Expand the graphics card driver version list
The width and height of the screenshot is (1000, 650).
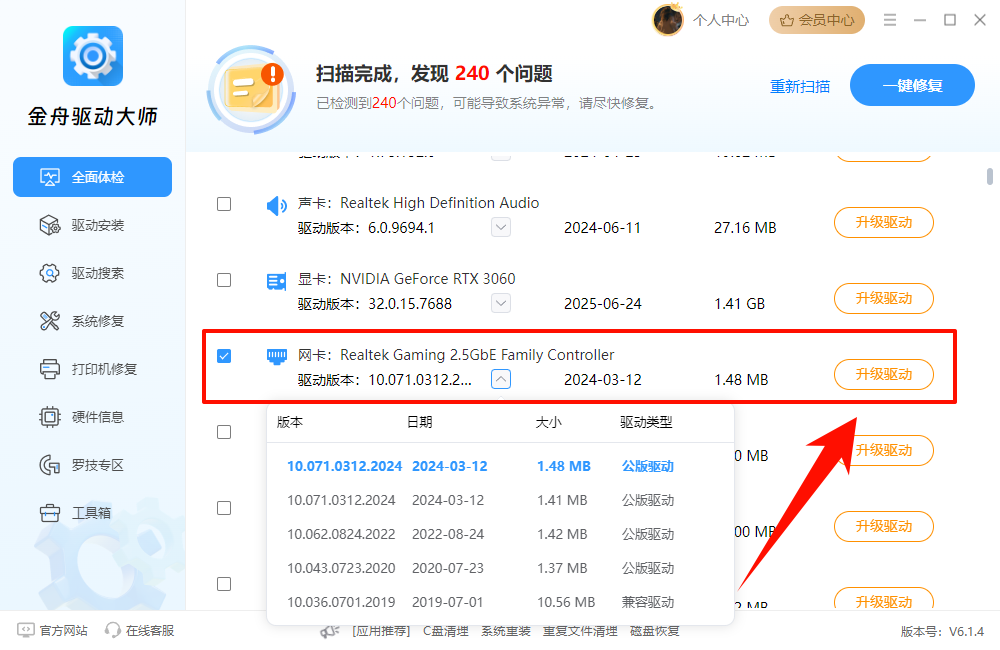(x=500, y=303)
